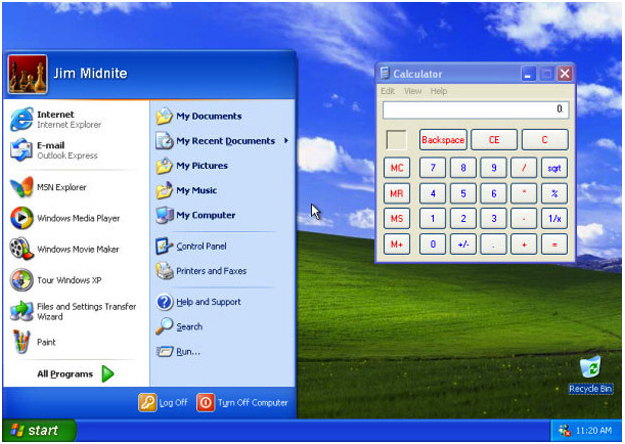Click CE button in Calculator
625x444 pixels.
click(x=494, y=140)
